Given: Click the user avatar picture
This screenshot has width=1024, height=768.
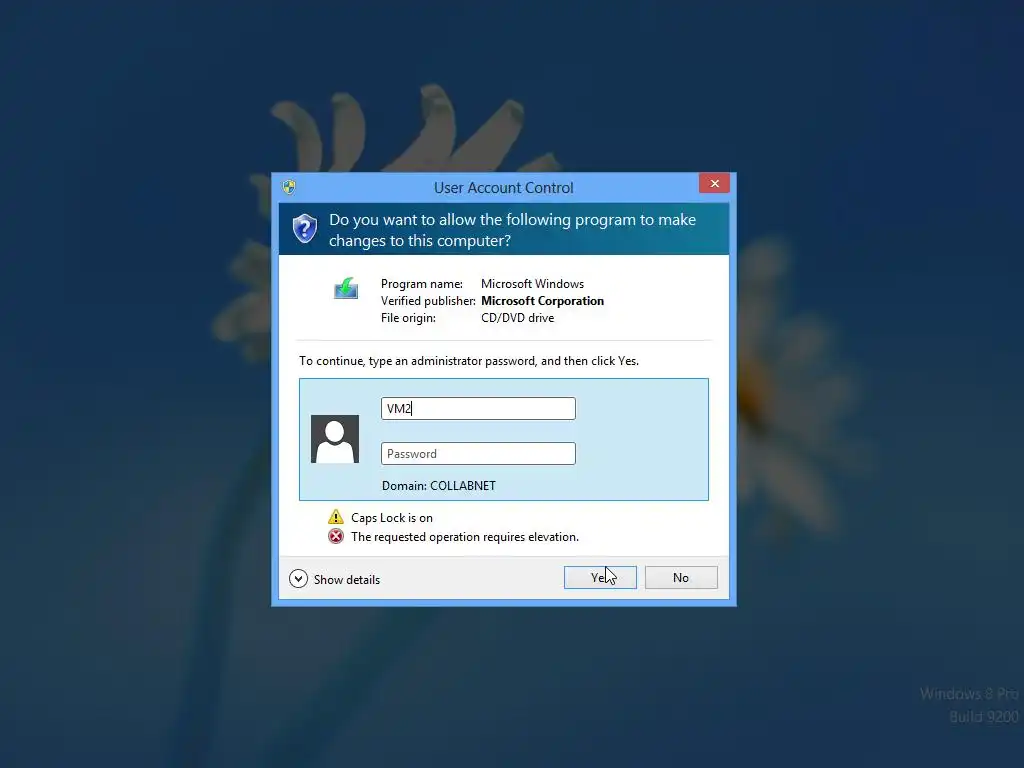Looking at the screenshot, I should coord(335,439).
